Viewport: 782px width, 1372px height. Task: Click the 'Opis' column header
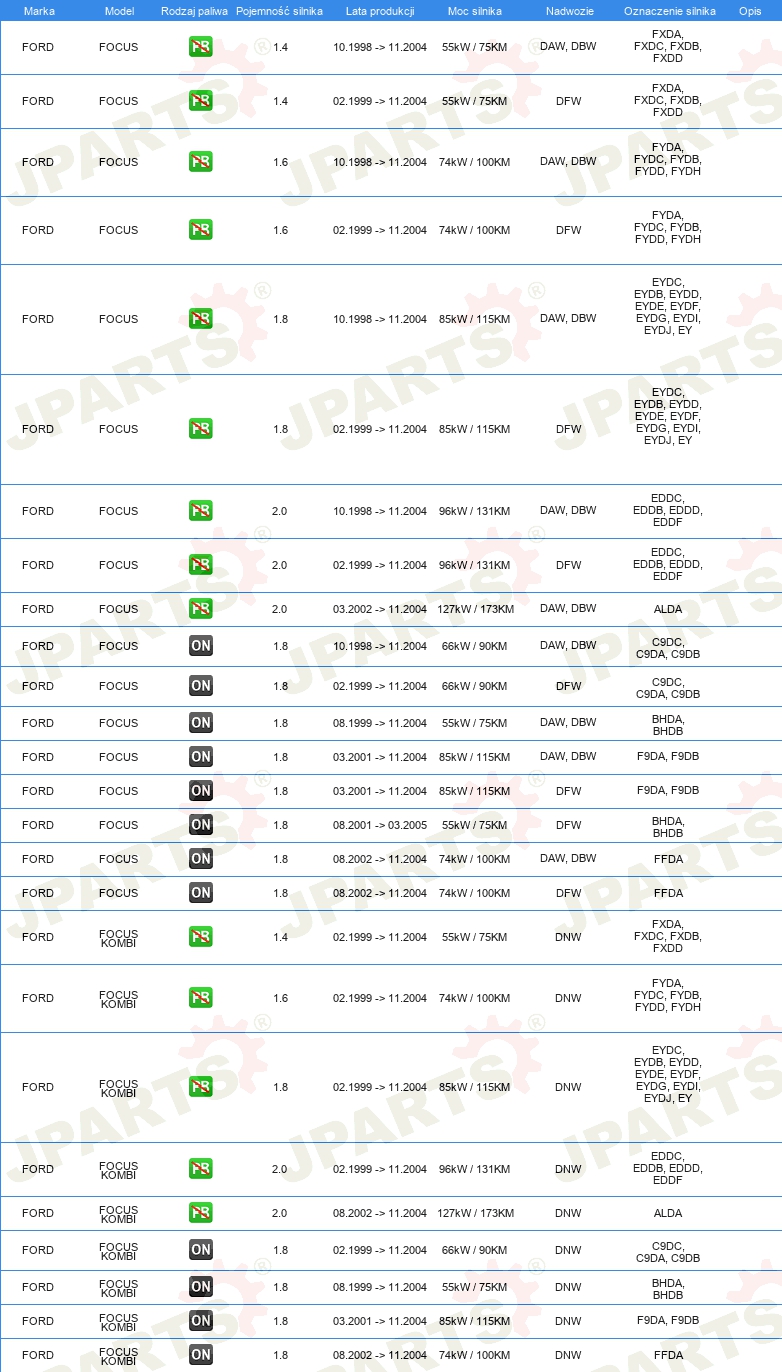[749, 11]
